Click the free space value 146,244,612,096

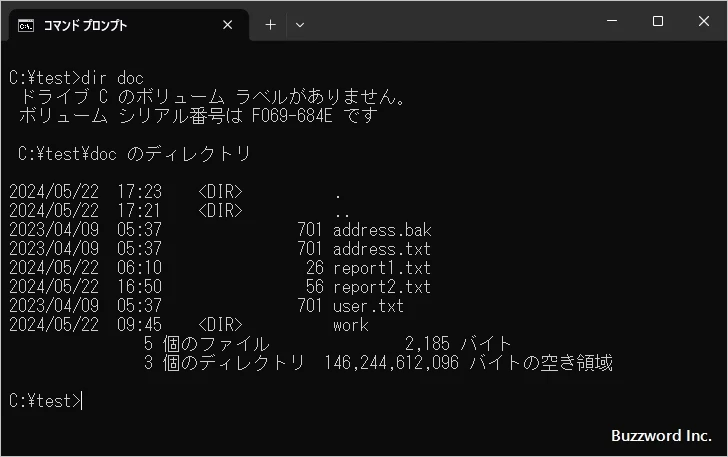392,363
